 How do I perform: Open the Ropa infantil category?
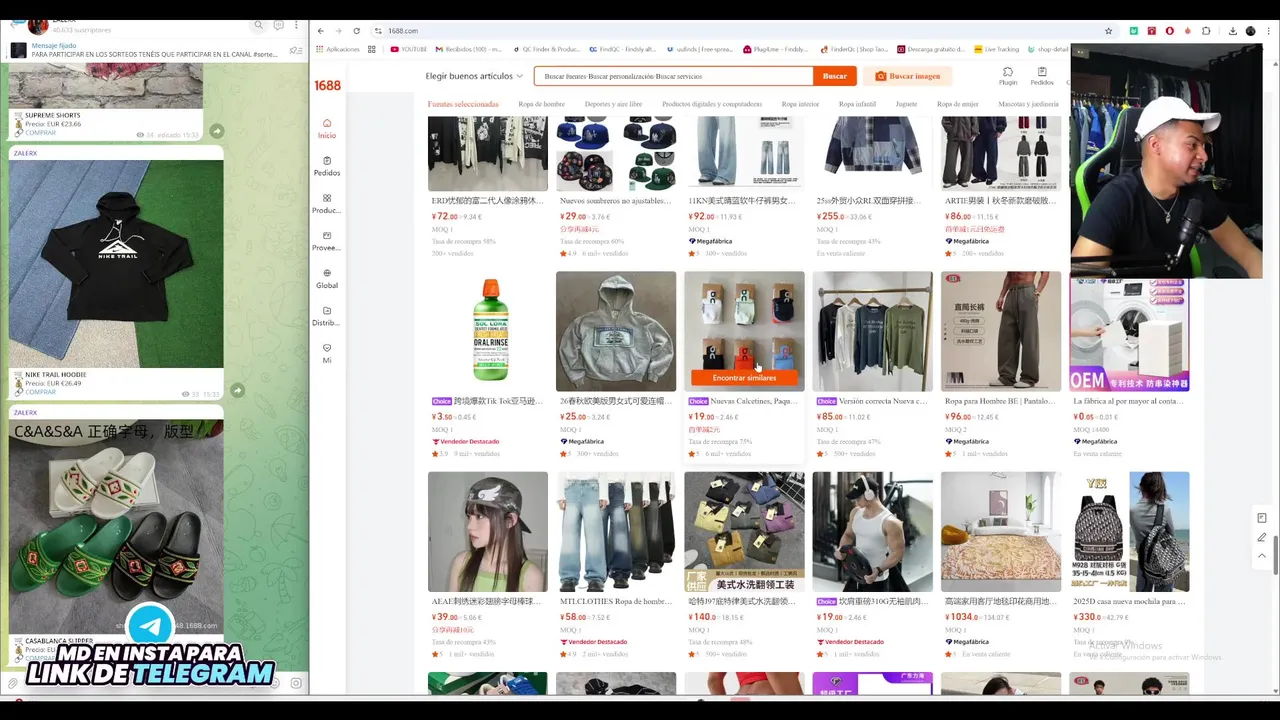(x=857, y=104)
